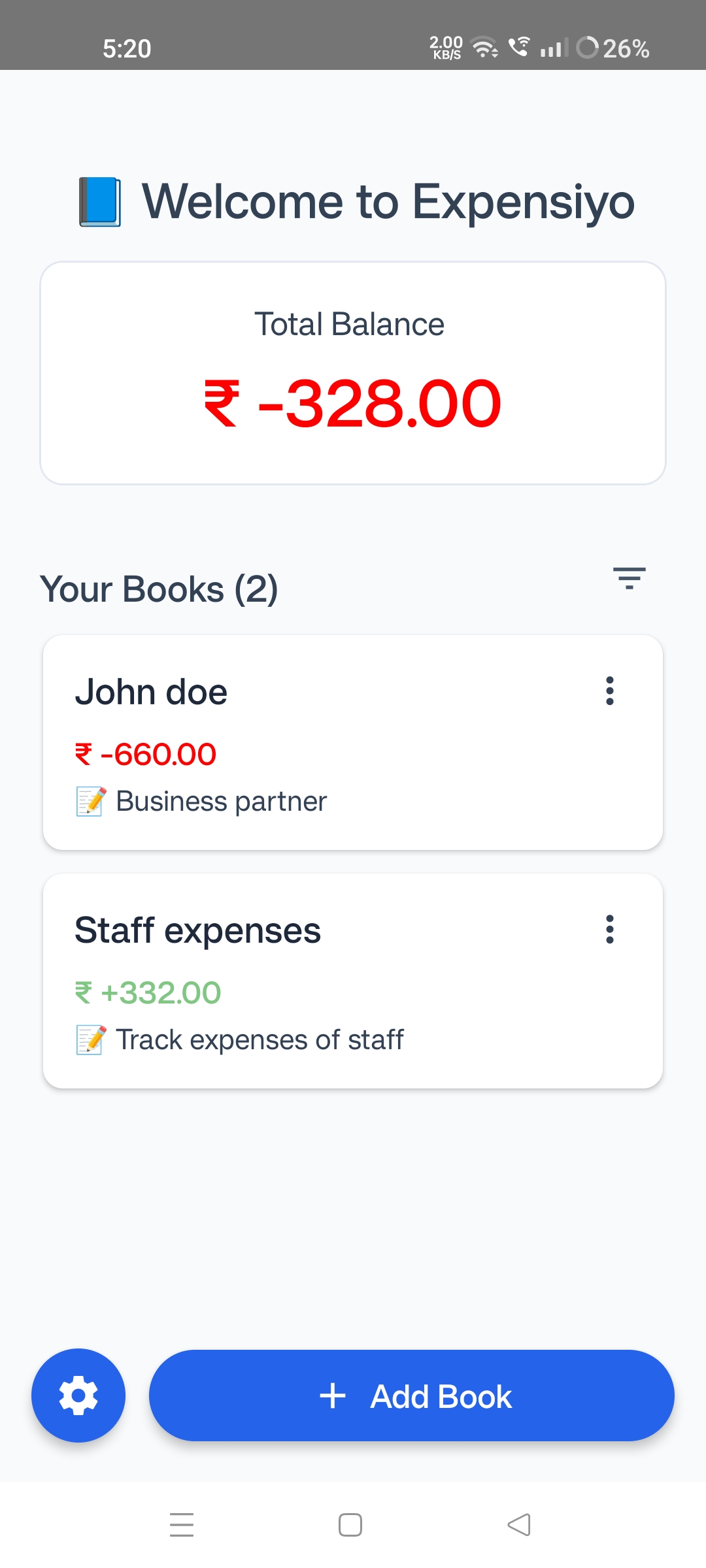Viewport: 706px width, 1568px height.
Task: Open the three-dot menu for Staff expenses book
Action: (610, 930)
